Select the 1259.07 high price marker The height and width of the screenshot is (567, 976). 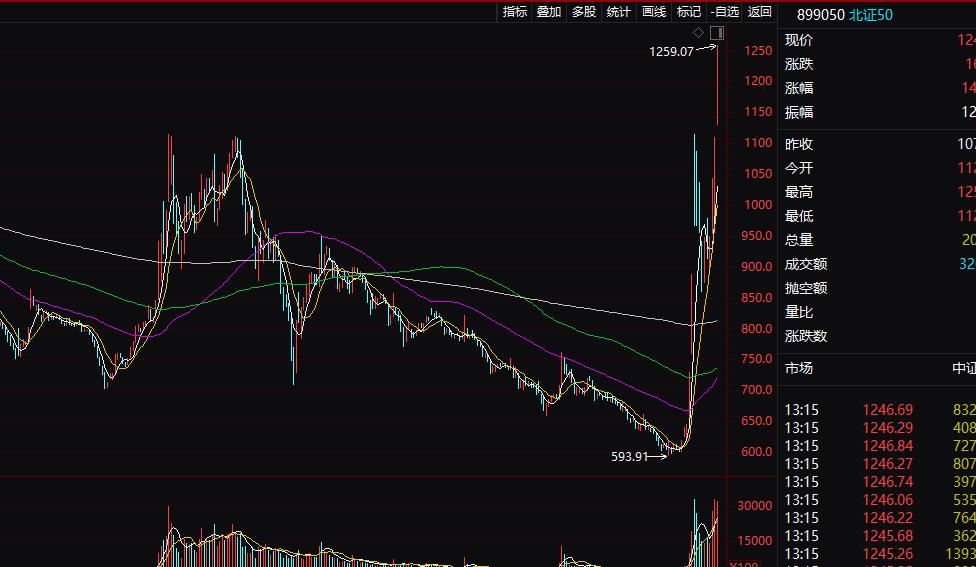coord(671,52)
